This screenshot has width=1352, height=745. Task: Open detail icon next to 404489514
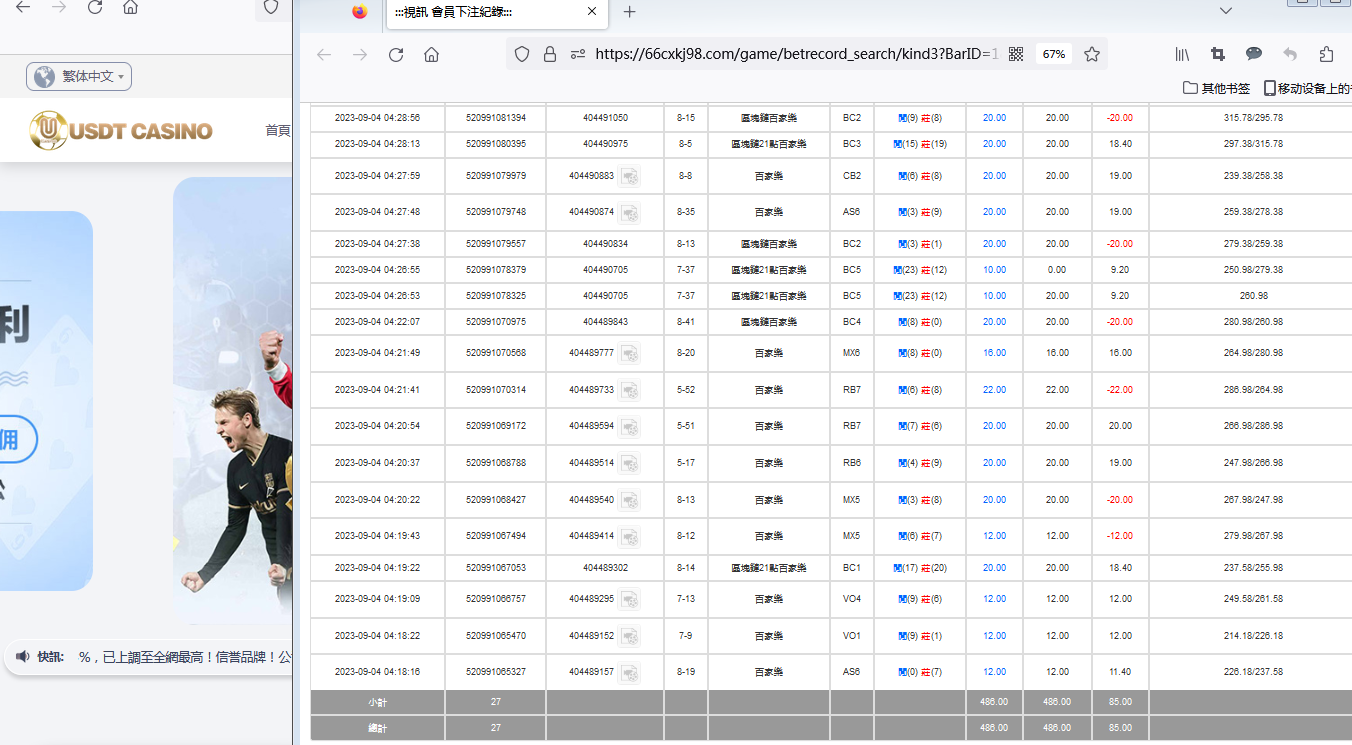tap(629, 463)
